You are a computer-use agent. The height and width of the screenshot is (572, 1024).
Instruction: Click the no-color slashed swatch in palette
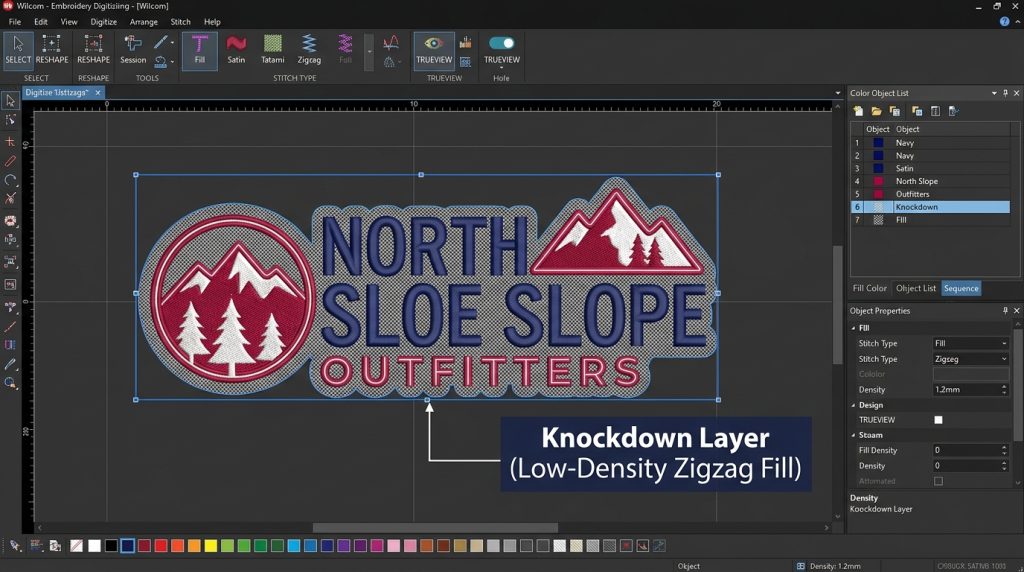click(x=76, y=545)
